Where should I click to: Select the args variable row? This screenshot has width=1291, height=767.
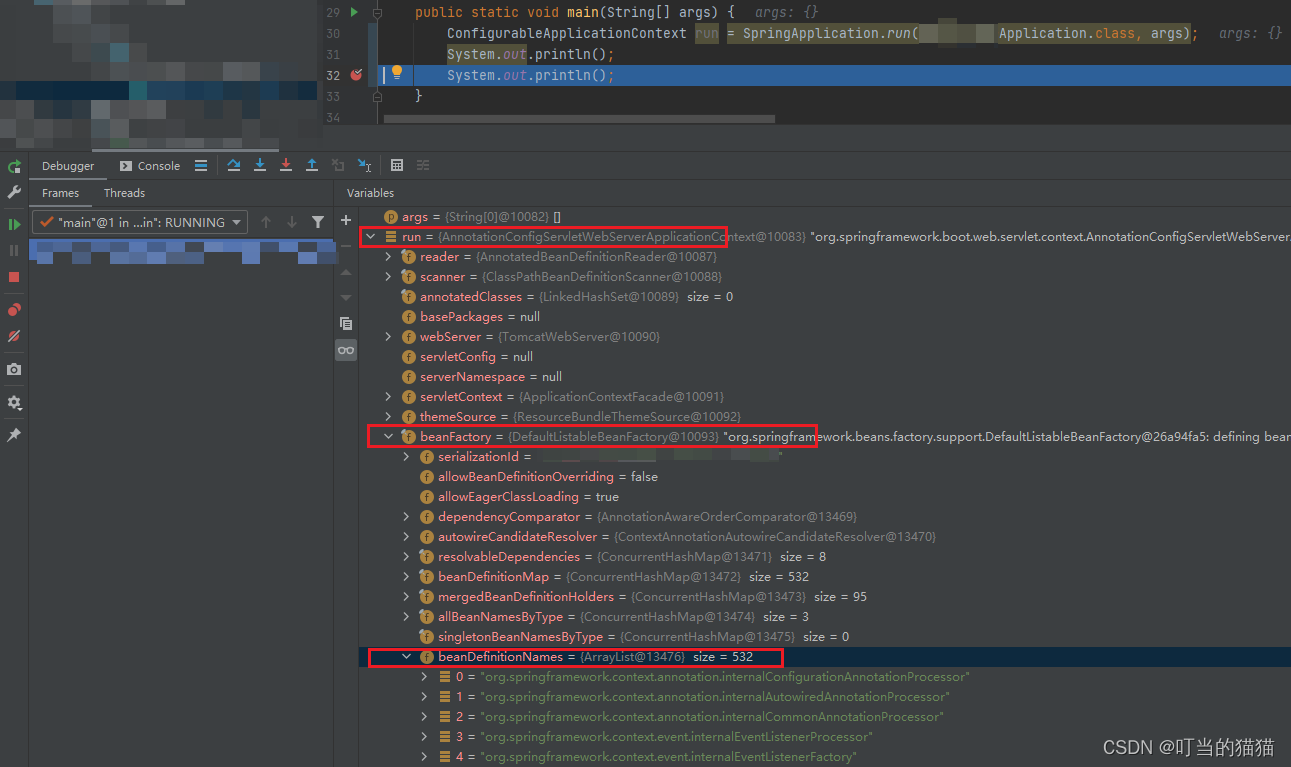[825, 217]
